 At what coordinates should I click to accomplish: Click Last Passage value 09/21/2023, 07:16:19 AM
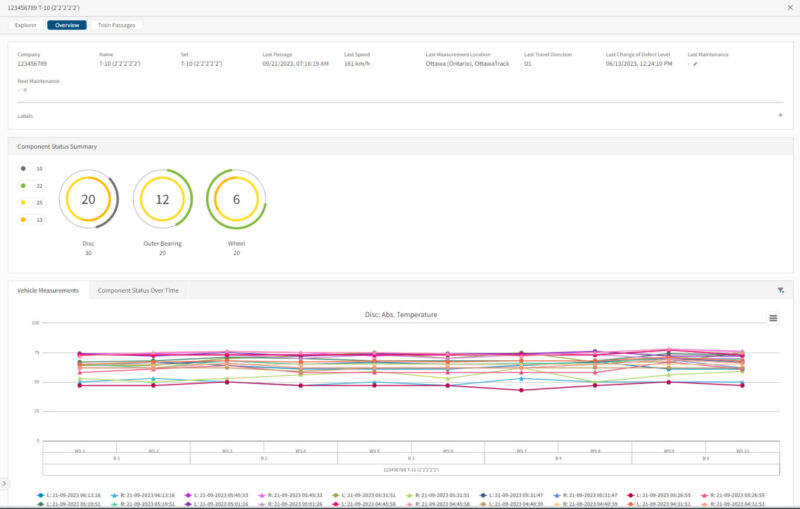pyautogui.click(x=295, y=64)
